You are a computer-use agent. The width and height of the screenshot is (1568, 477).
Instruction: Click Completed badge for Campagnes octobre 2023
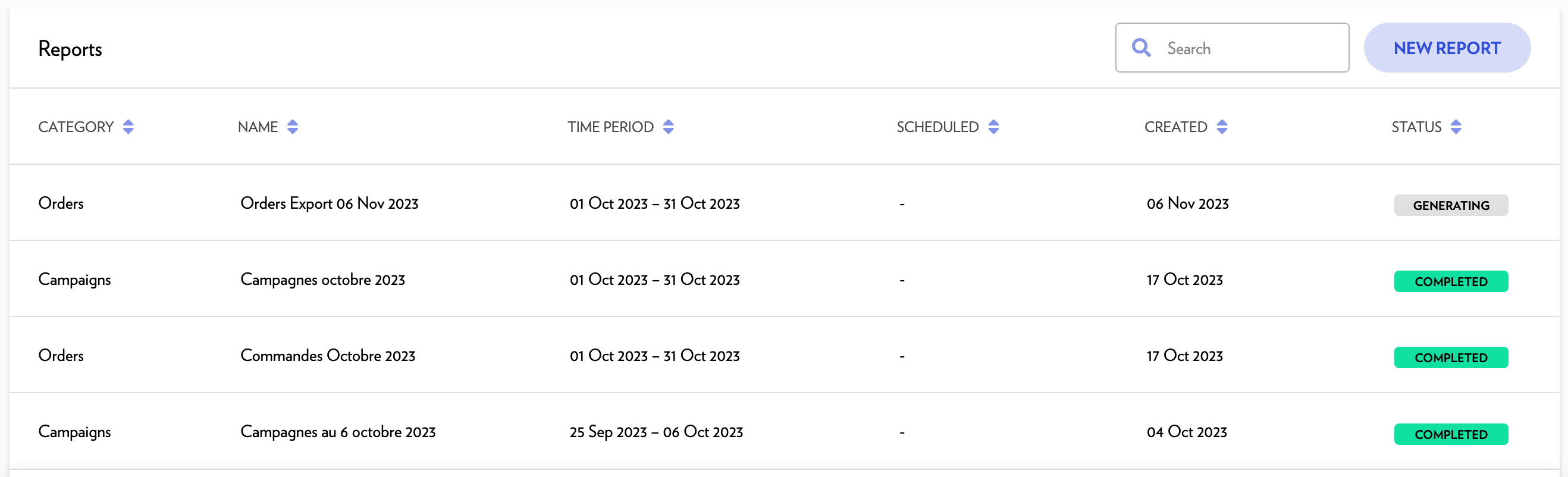tap(1451, 282)
